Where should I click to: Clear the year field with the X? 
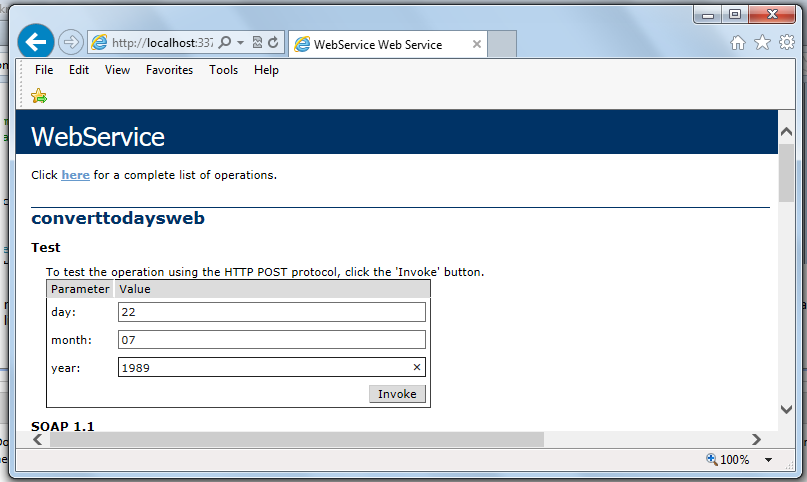417,367
